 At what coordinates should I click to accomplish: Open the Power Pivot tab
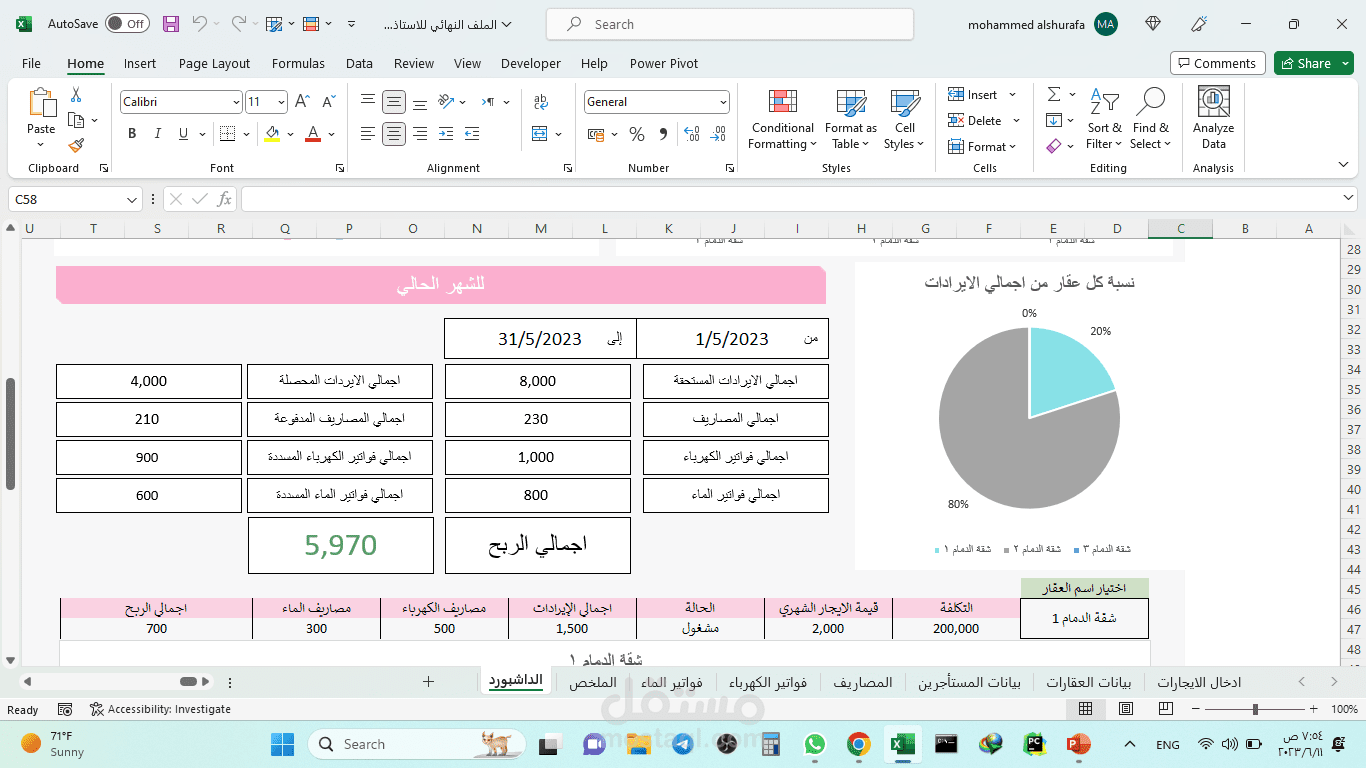pos(664,63)
